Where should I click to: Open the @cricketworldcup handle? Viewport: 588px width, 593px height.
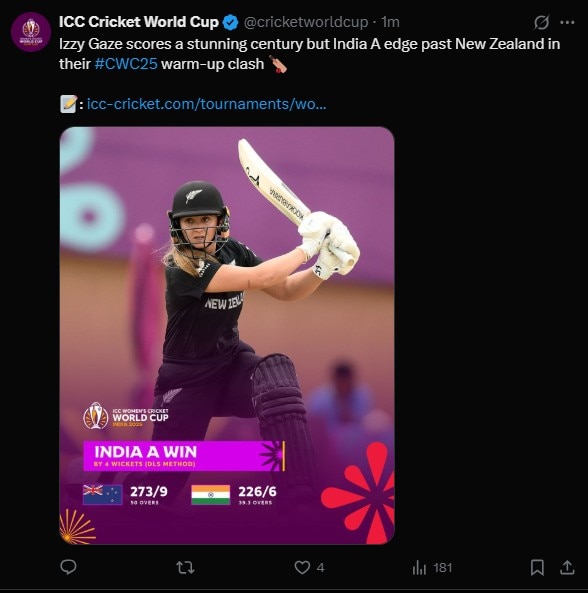[306, 22]
